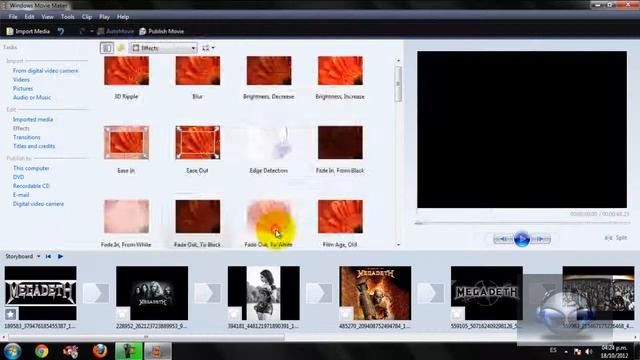The height and width of the screenshot is (360, 640).
Task: Open the View menu
Action: (x=47, y=17)
